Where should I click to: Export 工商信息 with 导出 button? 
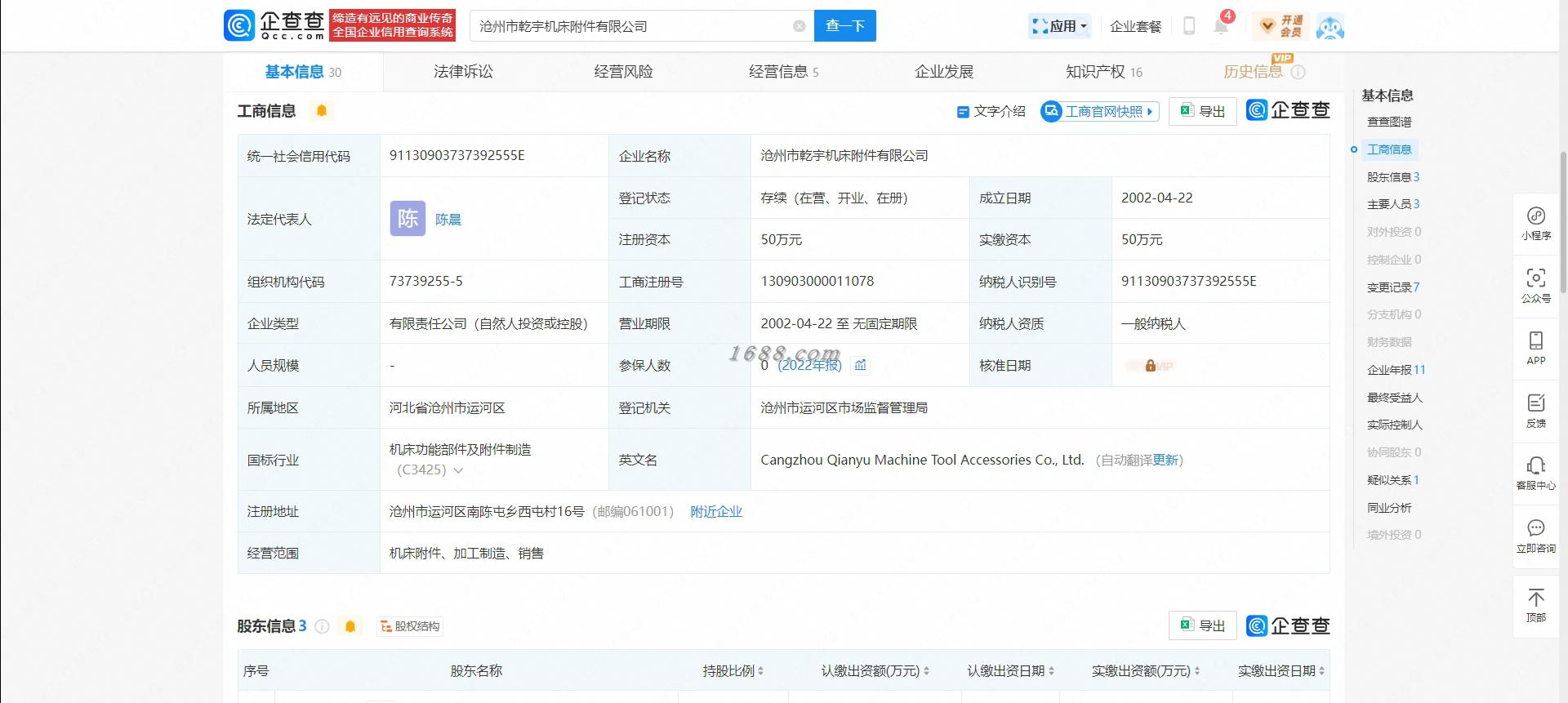(x=1203, y=111)
